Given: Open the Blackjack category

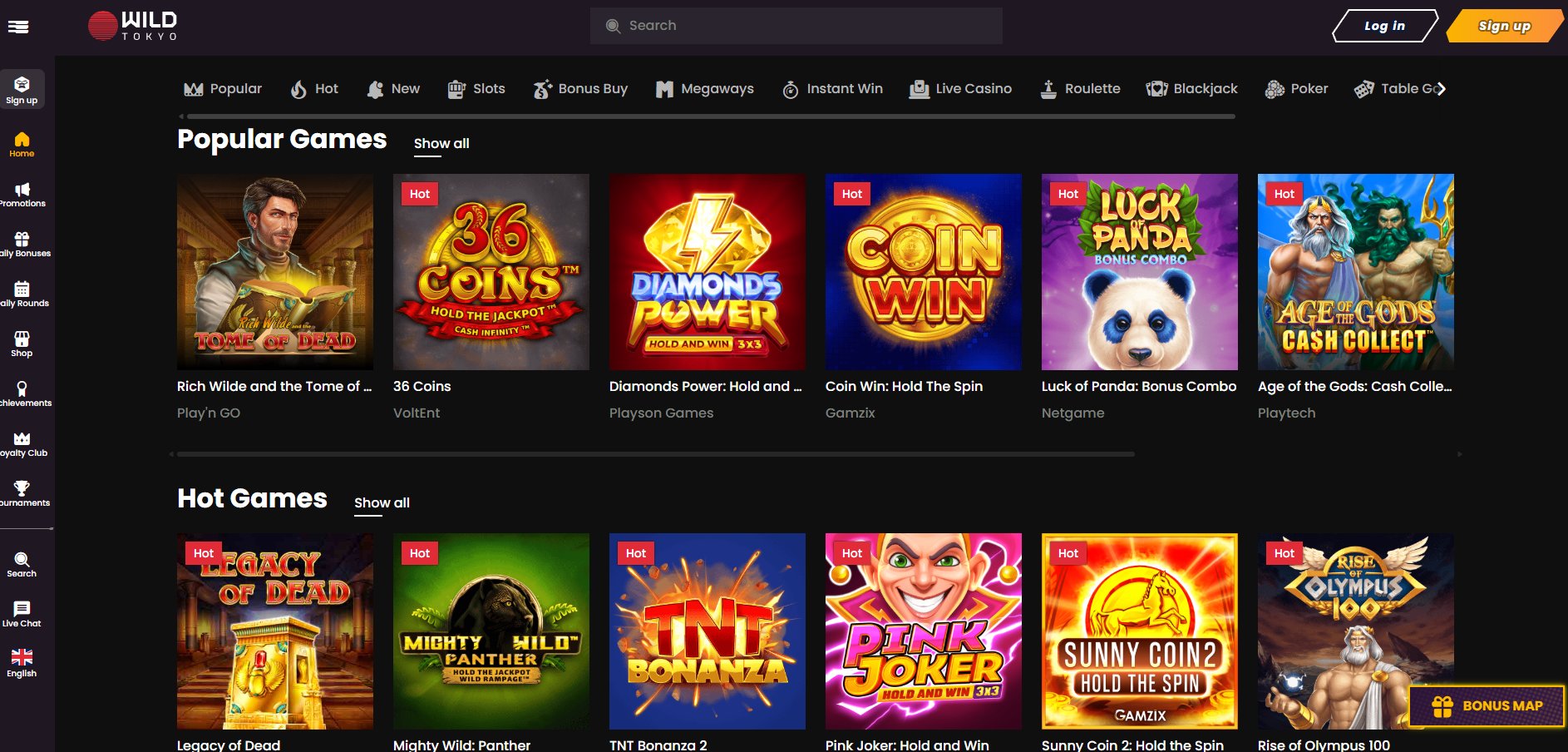Looking at the screenshot, I should pos(1191,89).
